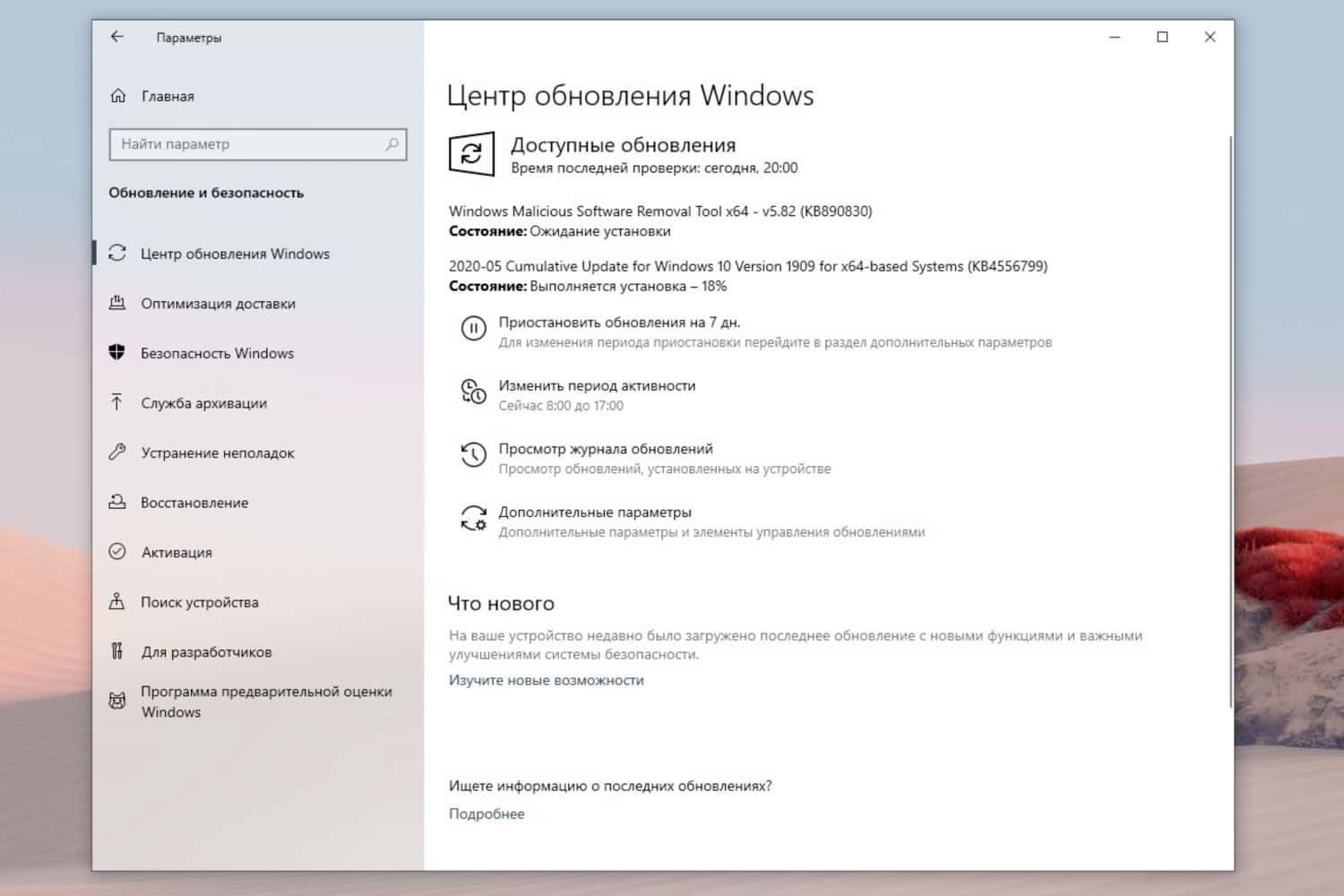
Task: Click the Безопасность Windows shield icon
Action: click(x=117, y=352)
